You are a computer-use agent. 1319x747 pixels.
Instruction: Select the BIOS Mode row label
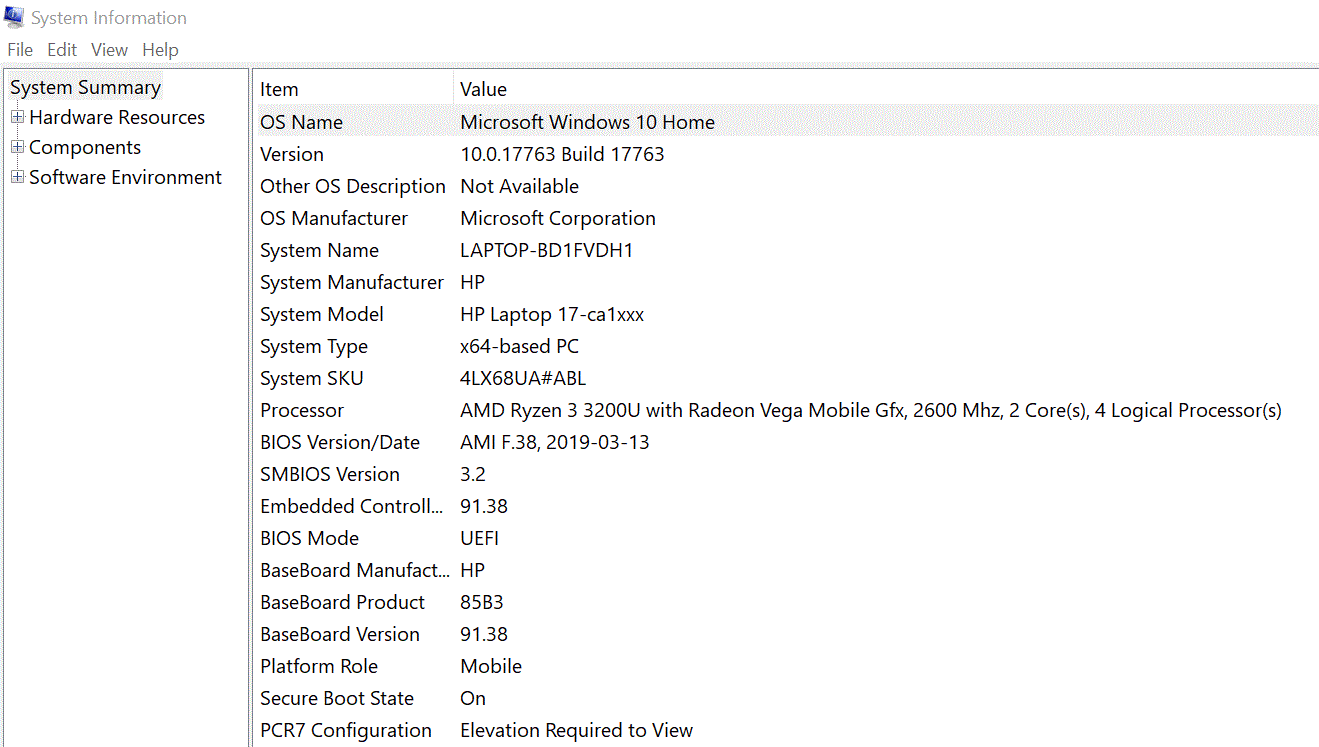[309, 538]
